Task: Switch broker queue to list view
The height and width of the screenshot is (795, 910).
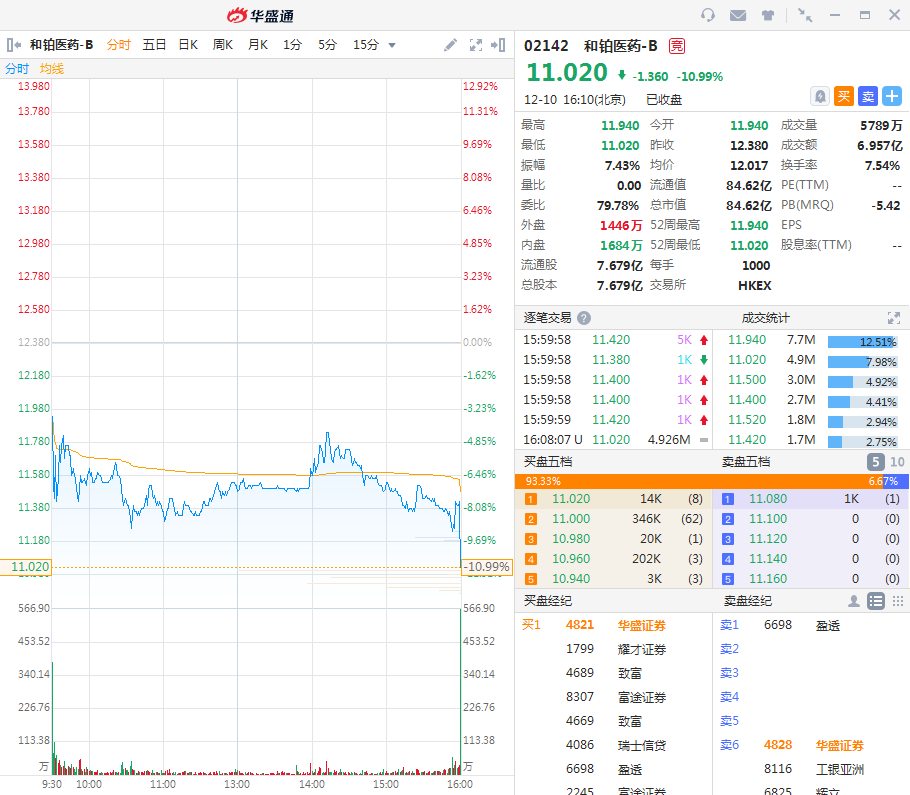Action: tap(876, 601)
